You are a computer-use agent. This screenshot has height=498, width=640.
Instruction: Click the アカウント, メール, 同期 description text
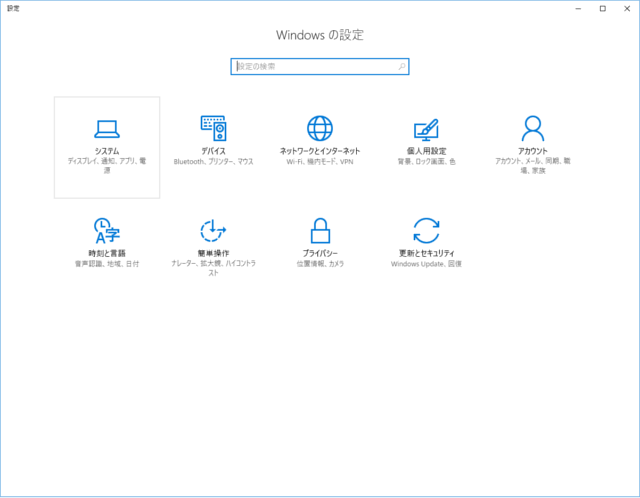click(x=533, y=165)
